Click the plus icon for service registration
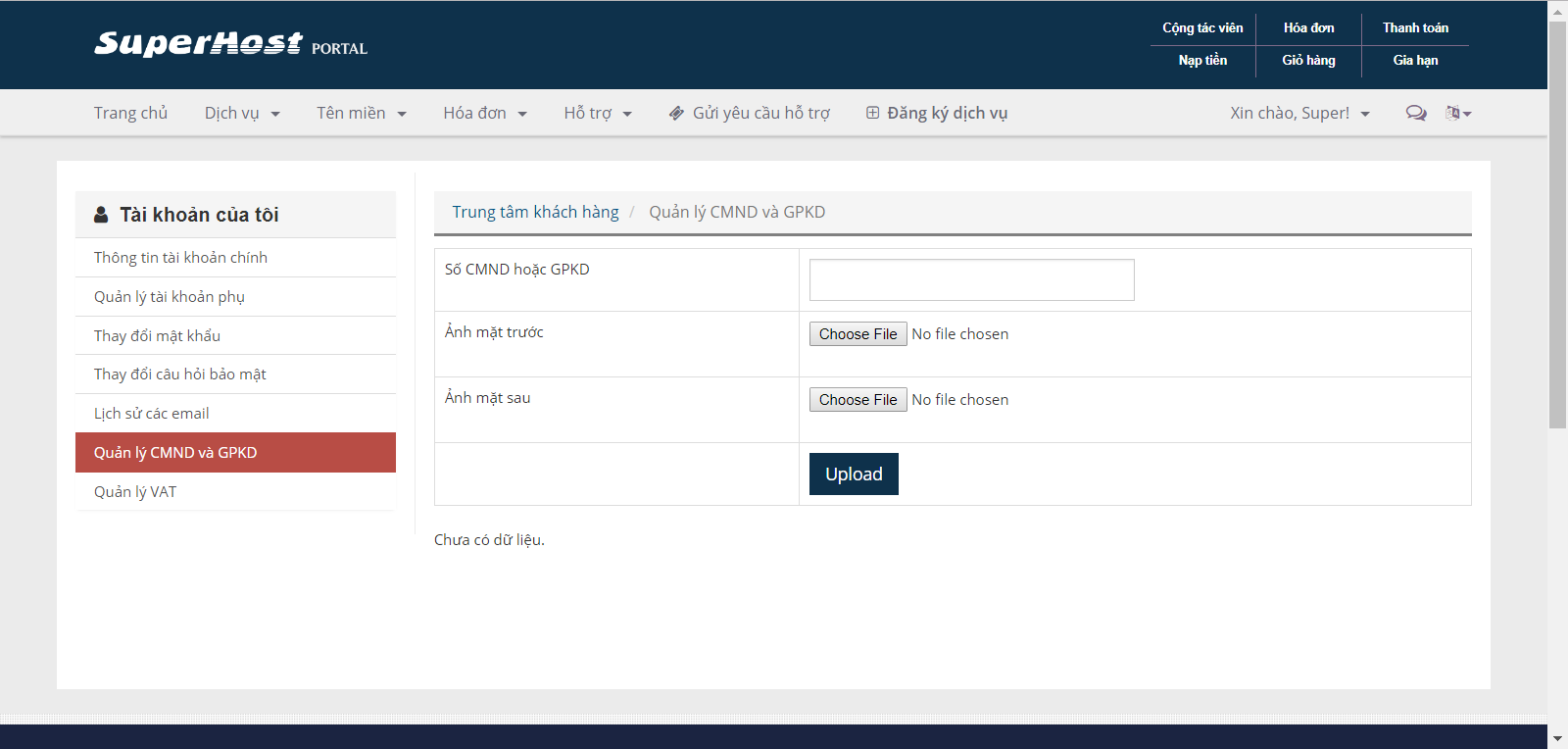 (872, 113)
